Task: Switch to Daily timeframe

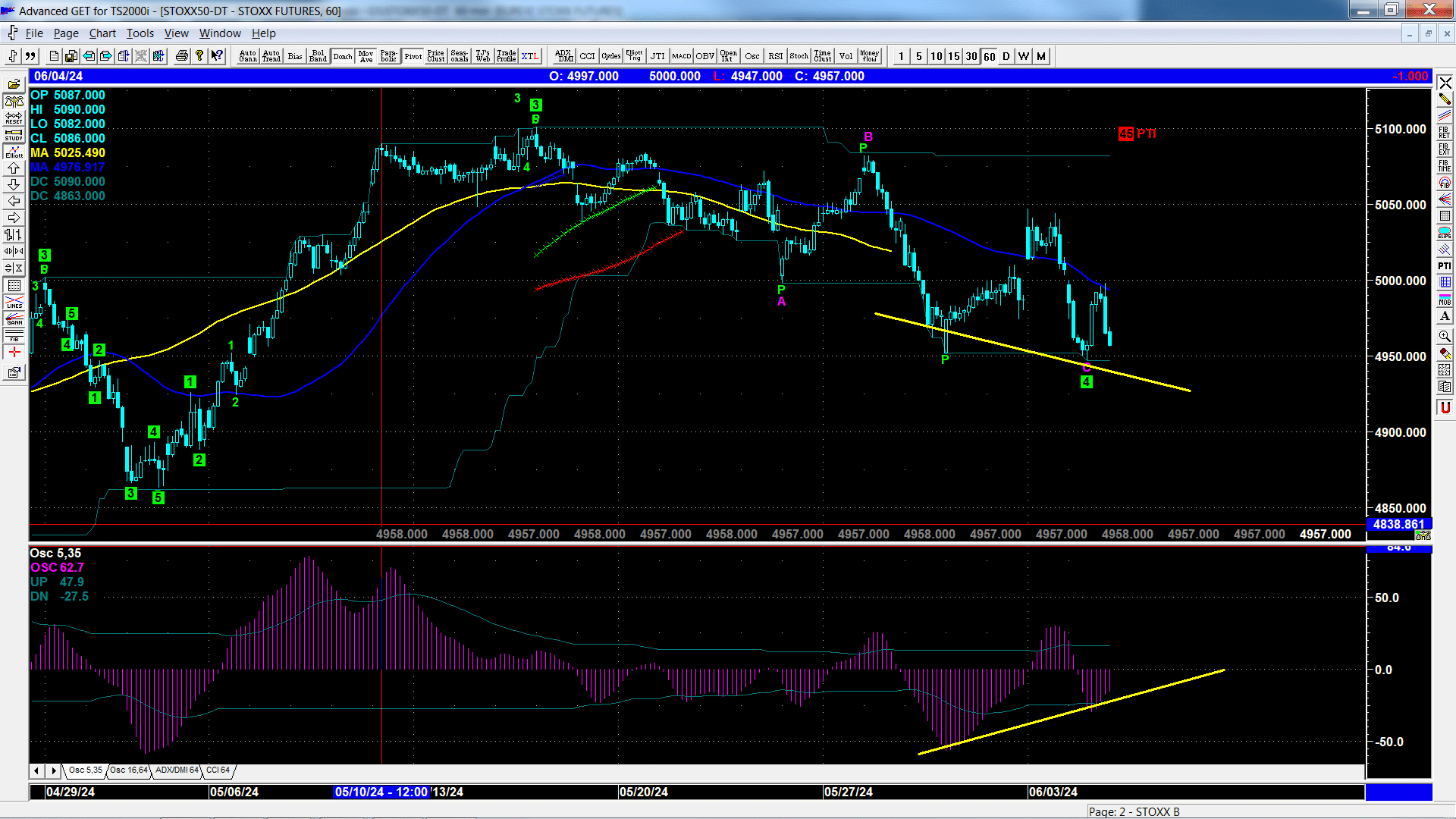Action: click(1006, 56)
